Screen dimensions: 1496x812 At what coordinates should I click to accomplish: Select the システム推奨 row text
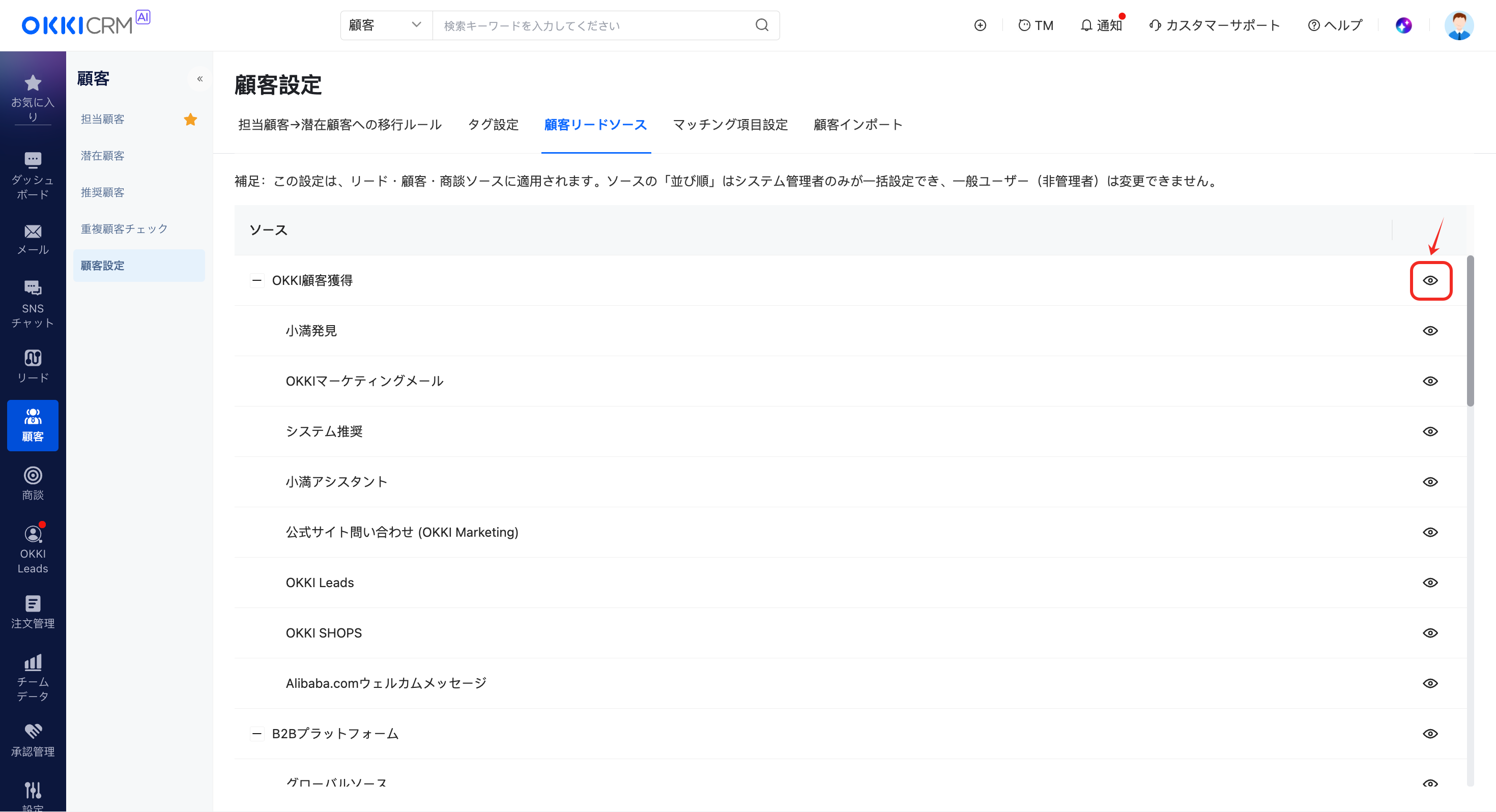tap(324, 431)
